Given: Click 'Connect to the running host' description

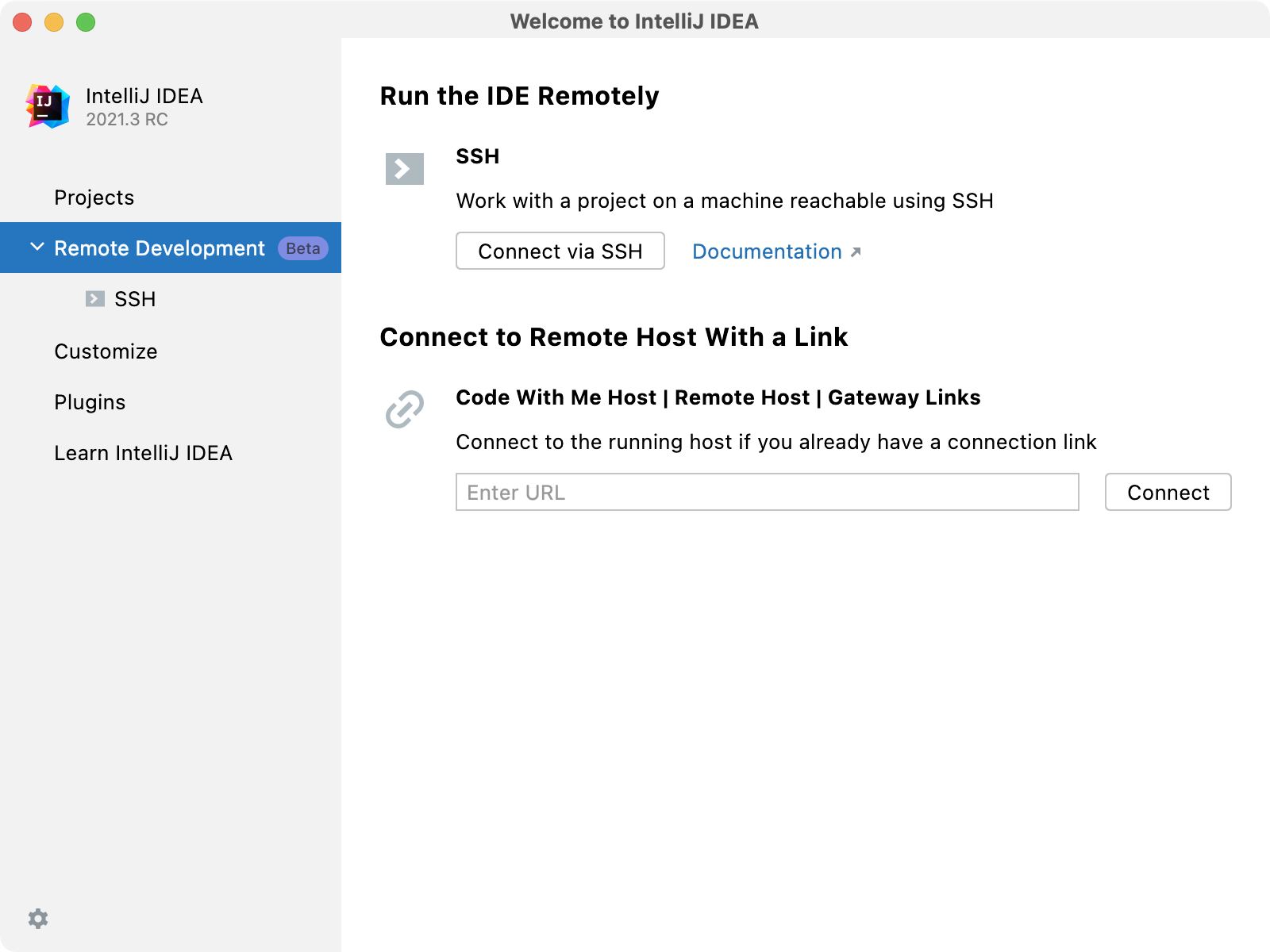Looking at the screenshot, I should click(x=776, y=442).
